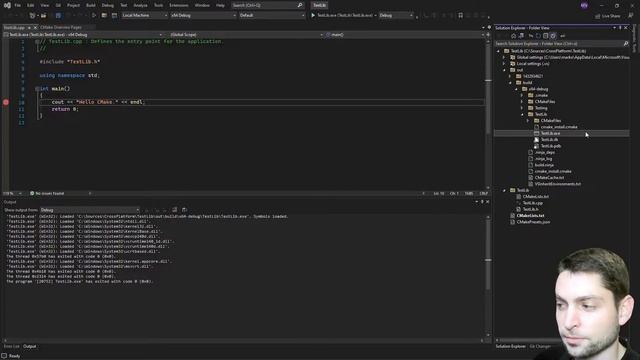Image resolution: width=640 pixels, height=360 pixels.
Task: Click the Search Solution Explorer field
Action: click(x=562, y=44)
